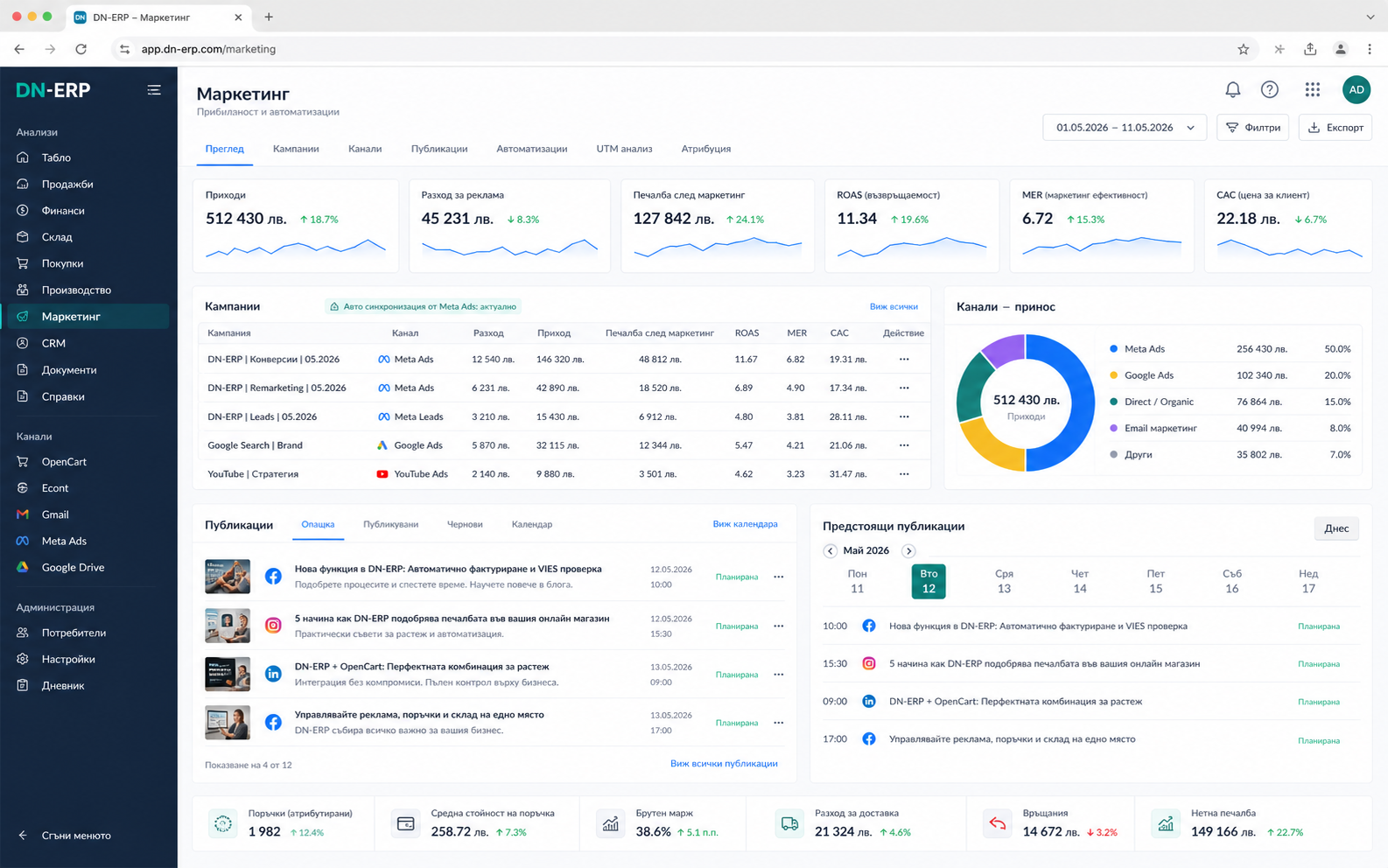Open thumbnail of the VIES проверка post
This screenshot has height=868, width=1388.
pyautogui.click(x=228, y=577)
